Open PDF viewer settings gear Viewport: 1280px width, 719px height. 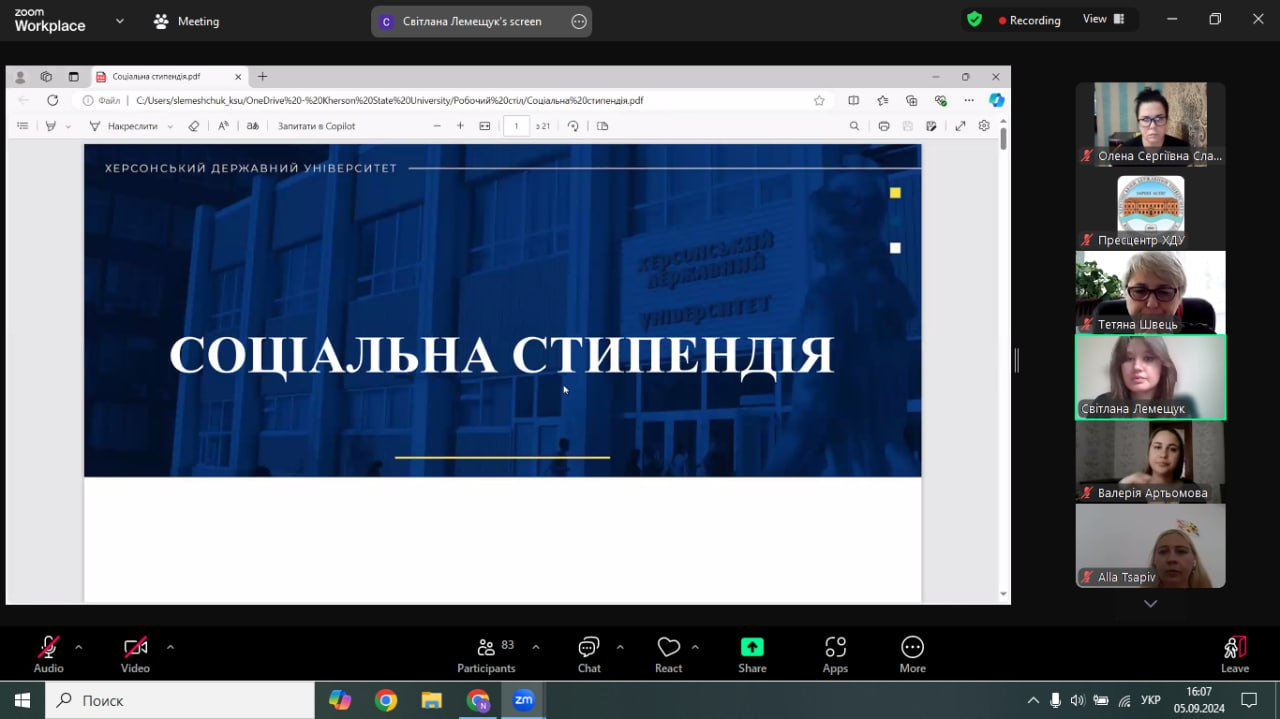coord(984,126)
